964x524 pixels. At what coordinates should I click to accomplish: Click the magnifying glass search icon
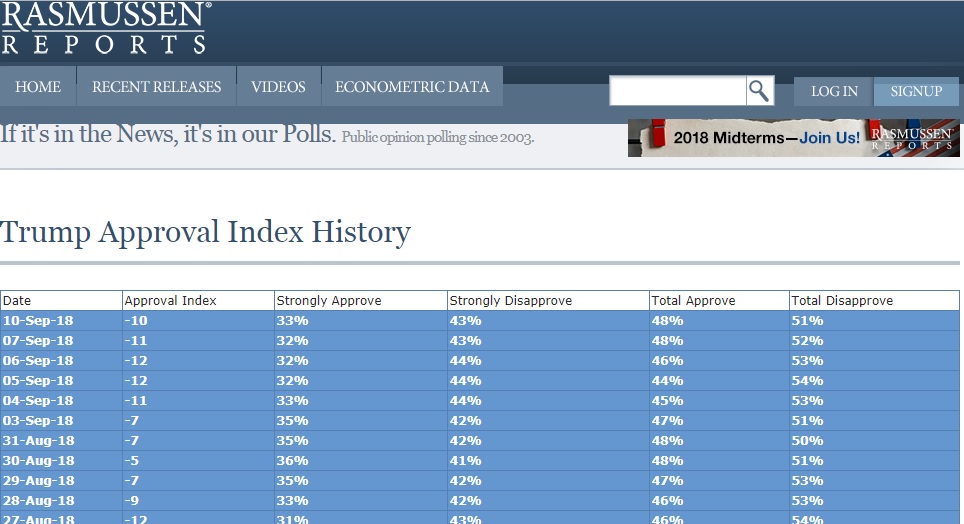click(760, 91)
